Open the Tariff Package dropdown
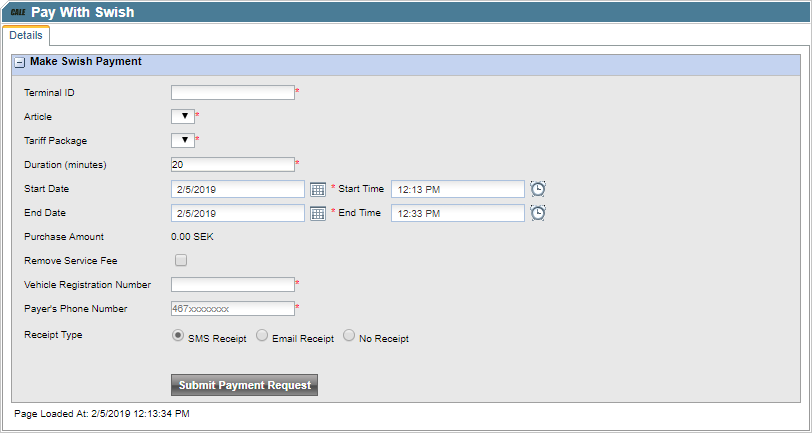This screenshot has width=812, height=433. click(x=183, y=140)
